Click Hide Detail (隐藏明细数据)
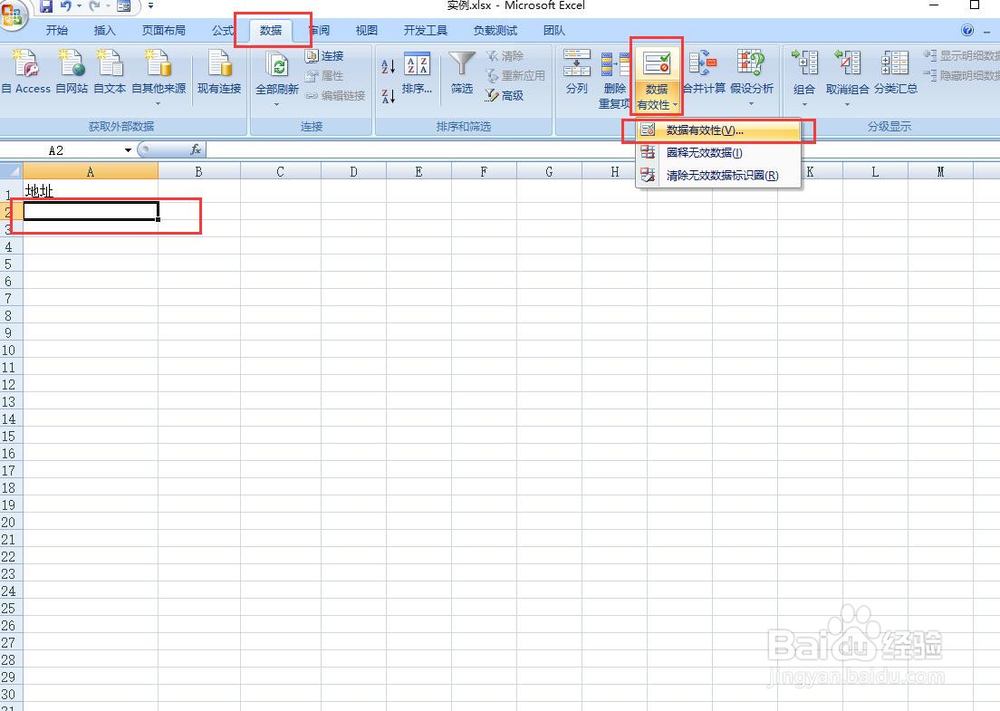The width and height of the screenshot is (1000, 711). (x=962, y=76)
